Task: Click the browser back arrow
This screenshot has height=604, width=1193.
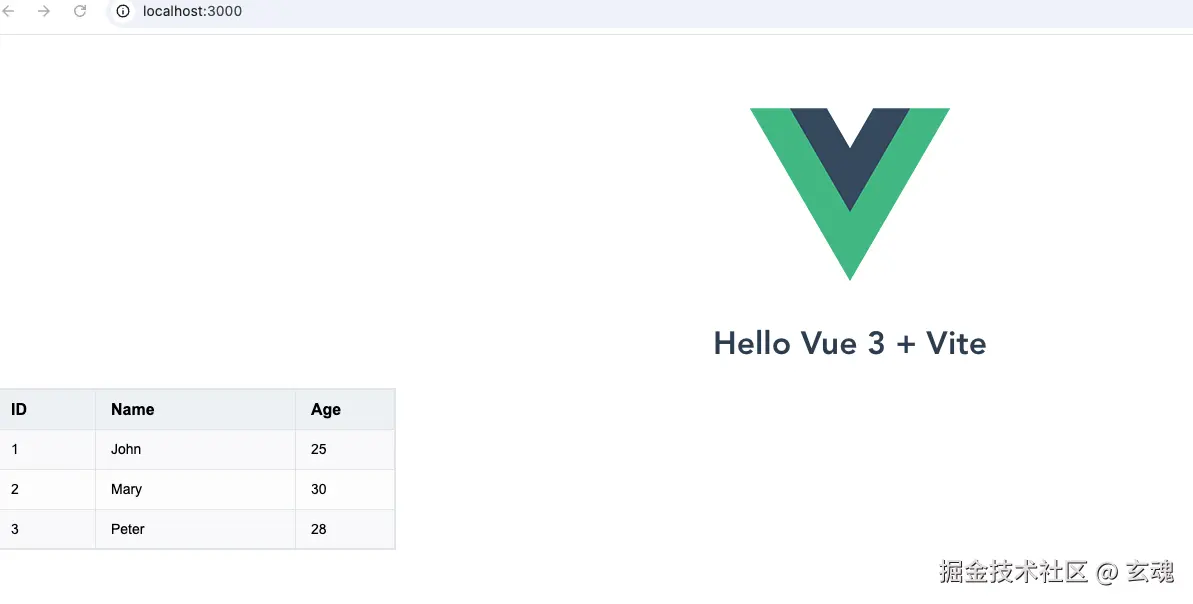Action: [9, 11]
